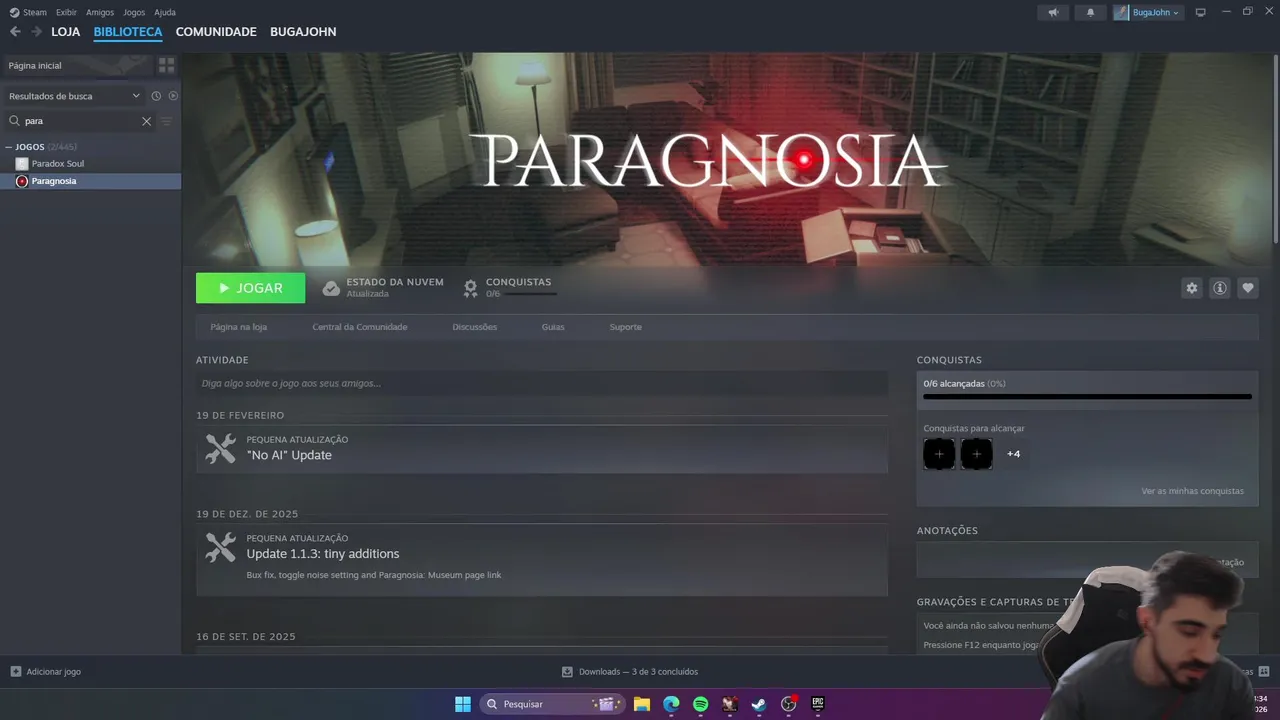Open the Exibir menu
Viewport: 1280px width, 720px height.
[66, 12]
